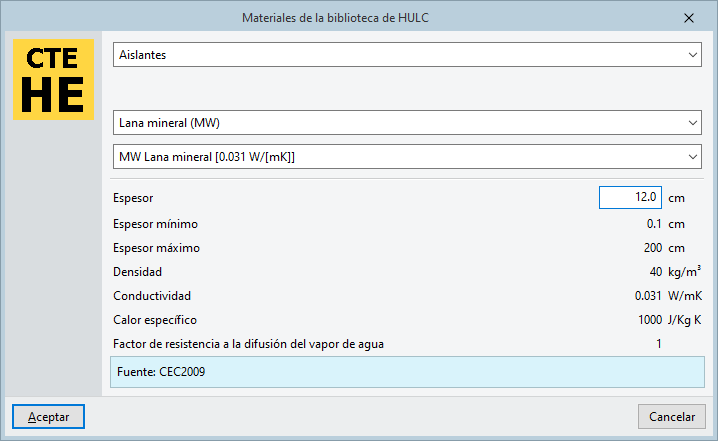Click the Conductividad label

point(152,296)
